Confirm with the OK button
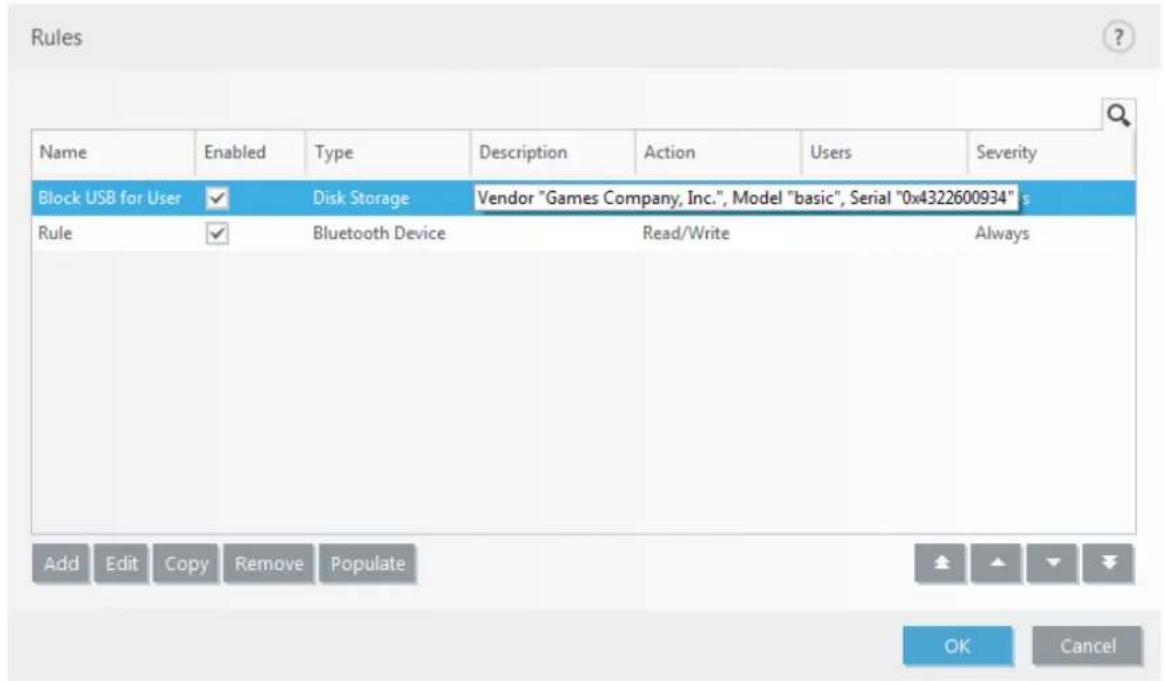This screenshot has width=1165, height=681. [x=957, y=645]
